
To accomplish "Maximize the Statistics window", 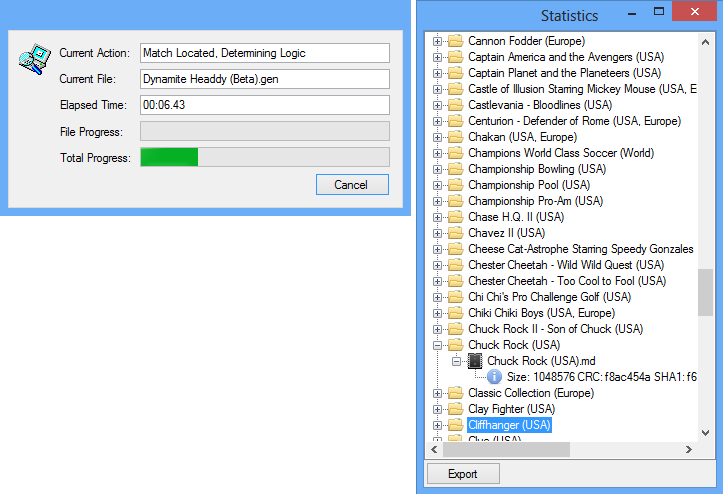I will click(659, 12).
